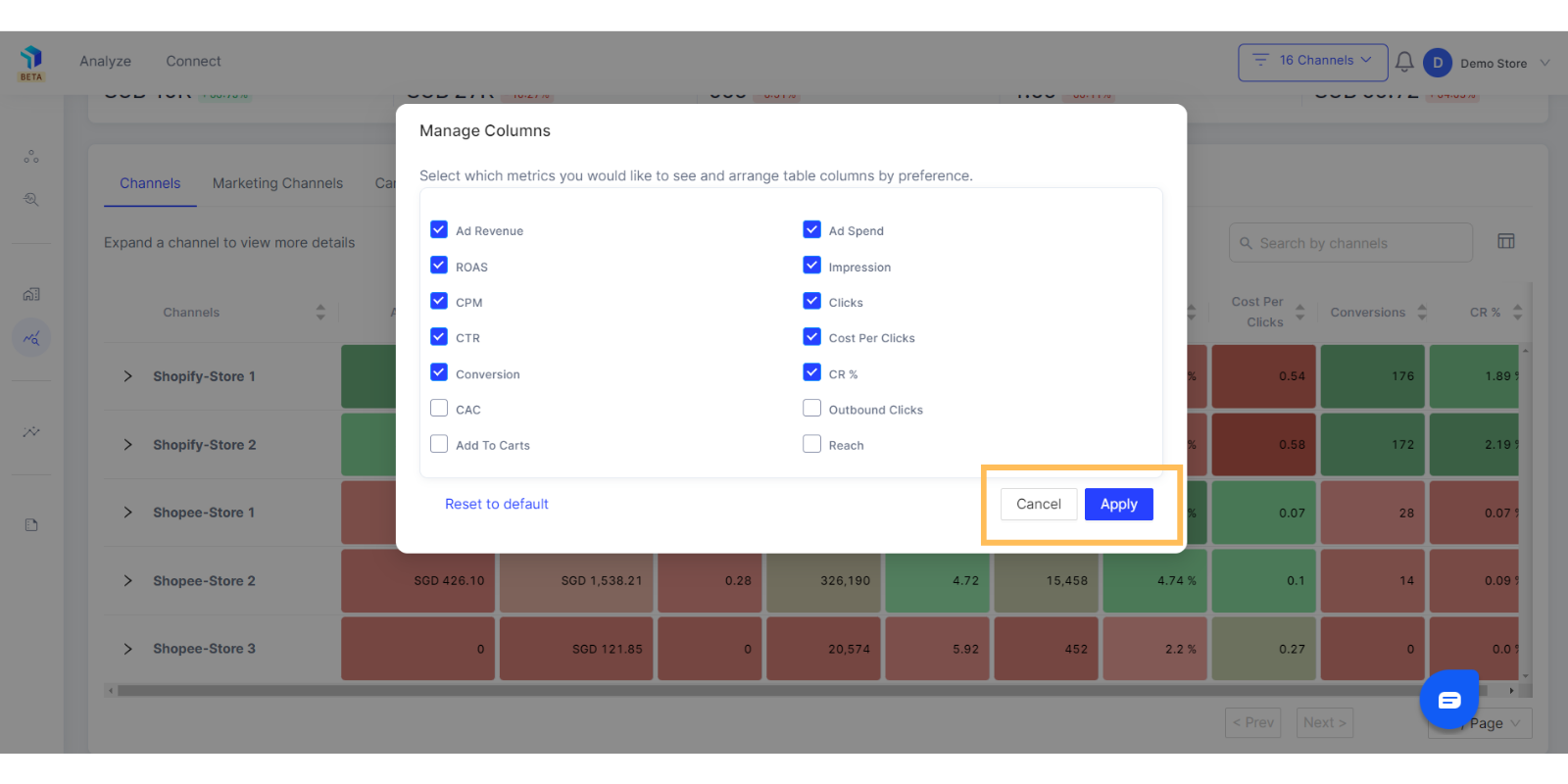Viewport: 1568px width, 784px height.
Task: Open the highlighted chart-search sidebar icon
Action: tap(31, 338)
